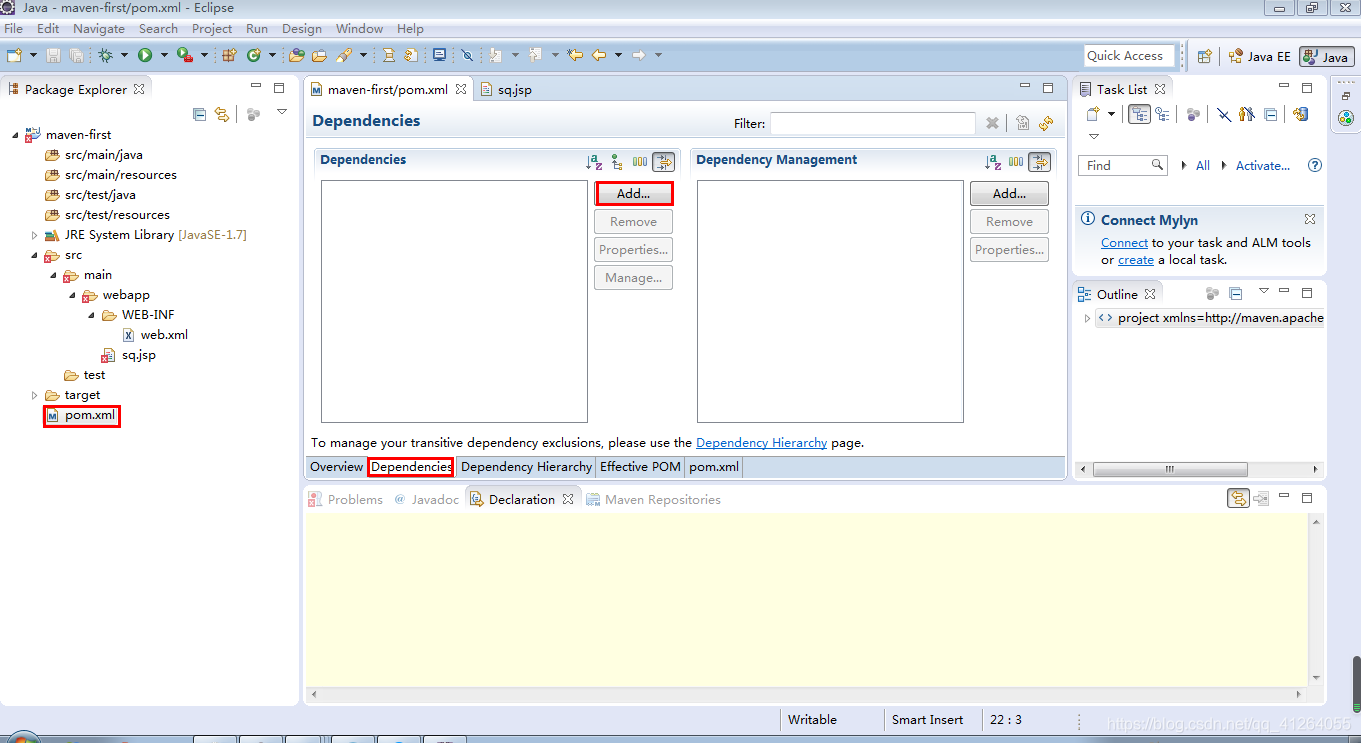Click the Sort alphabetically icon in Dependencies section
Screen dimensions: 1361x743
pyautogui.click(x=594, y=161)
